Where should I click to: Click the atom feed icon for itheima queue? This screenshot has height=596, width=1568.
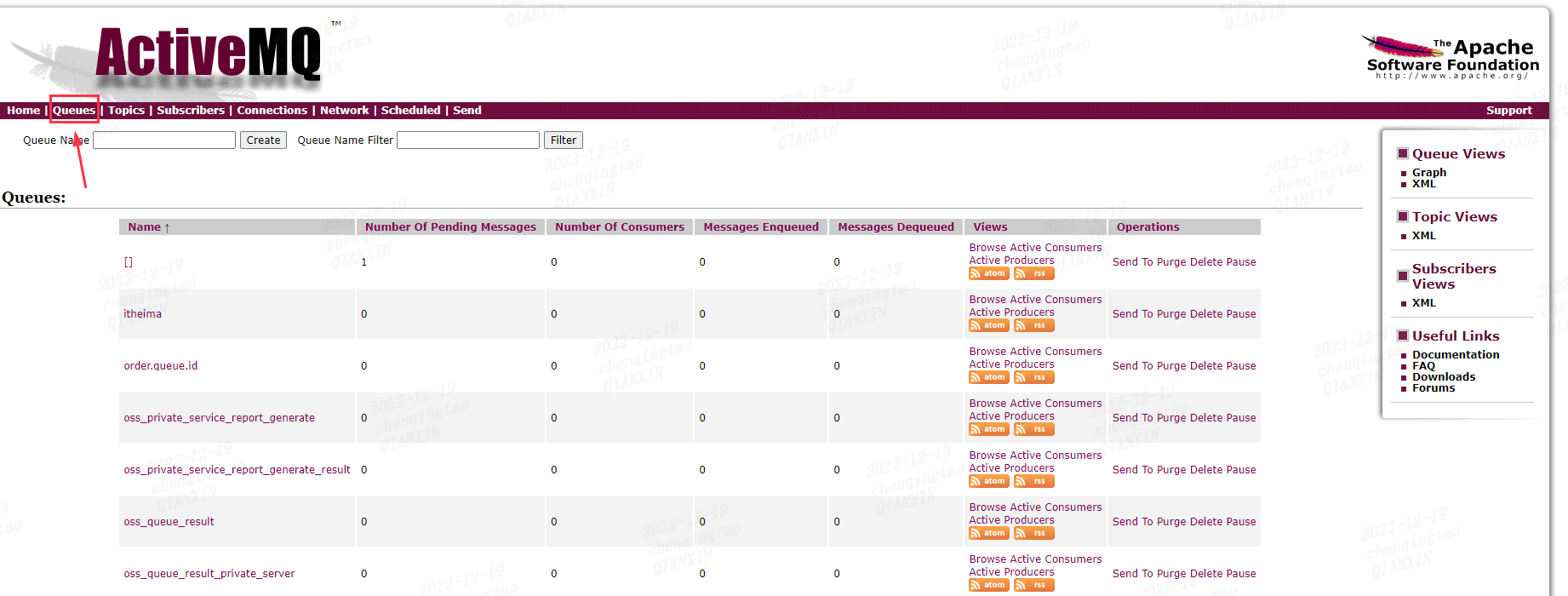click(x=989, y=325)
